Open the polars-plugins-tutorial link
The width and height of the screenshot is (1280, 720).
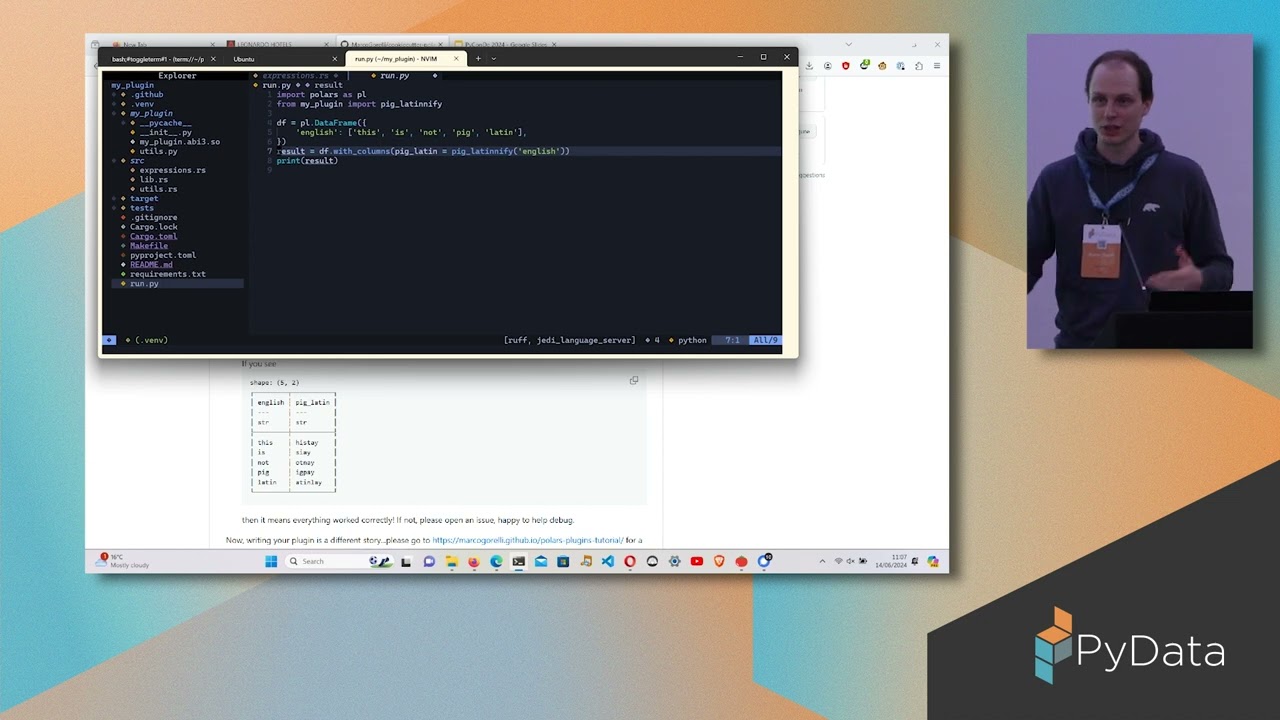(x=527, y=540)
